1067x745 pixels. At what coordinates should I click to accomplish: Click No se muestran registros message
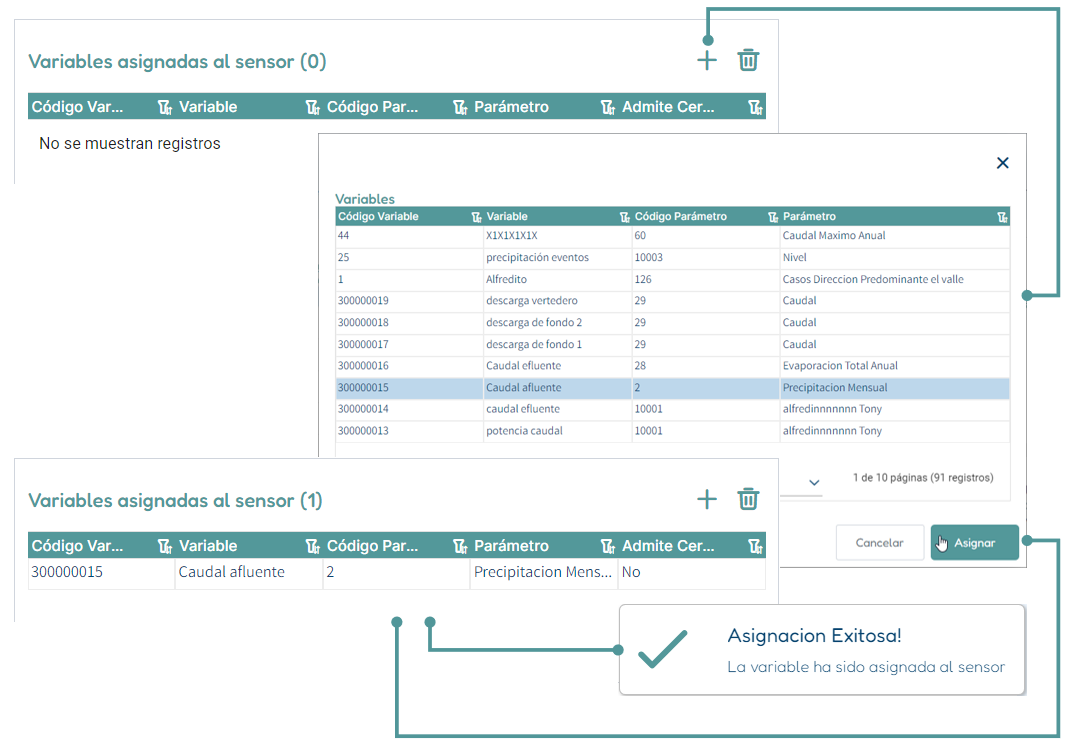coord(130,144)
